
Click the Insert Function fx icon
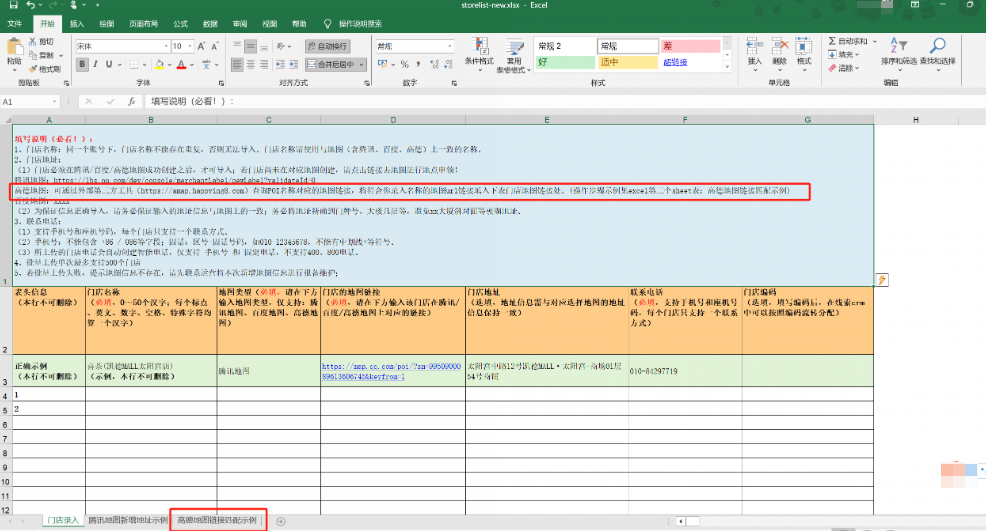(131, 101)
